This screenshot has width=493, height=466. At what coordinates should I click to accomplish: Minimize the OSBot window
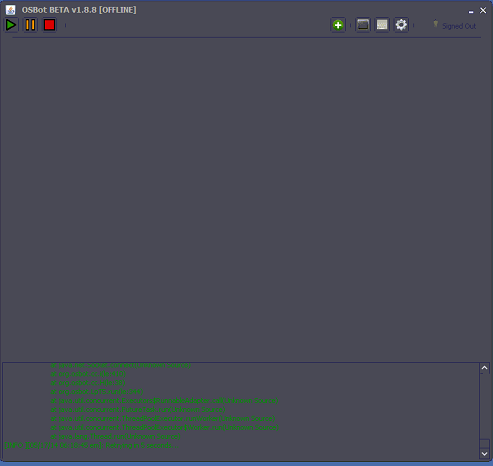click(x=471, y=11)
